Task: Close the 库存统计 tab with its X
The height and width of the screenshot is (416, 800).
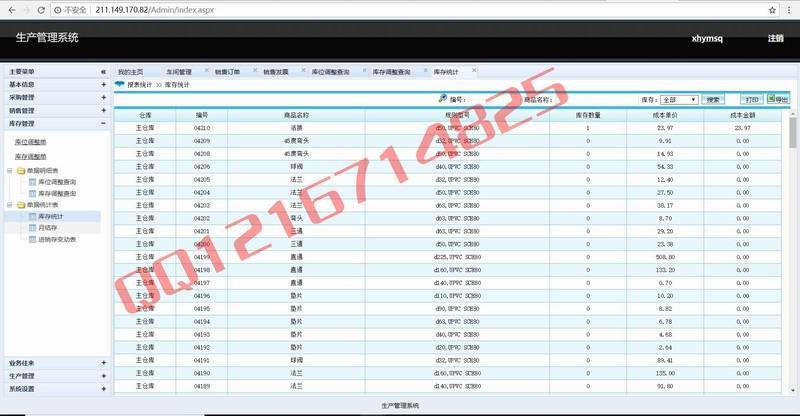Action: 474,70
